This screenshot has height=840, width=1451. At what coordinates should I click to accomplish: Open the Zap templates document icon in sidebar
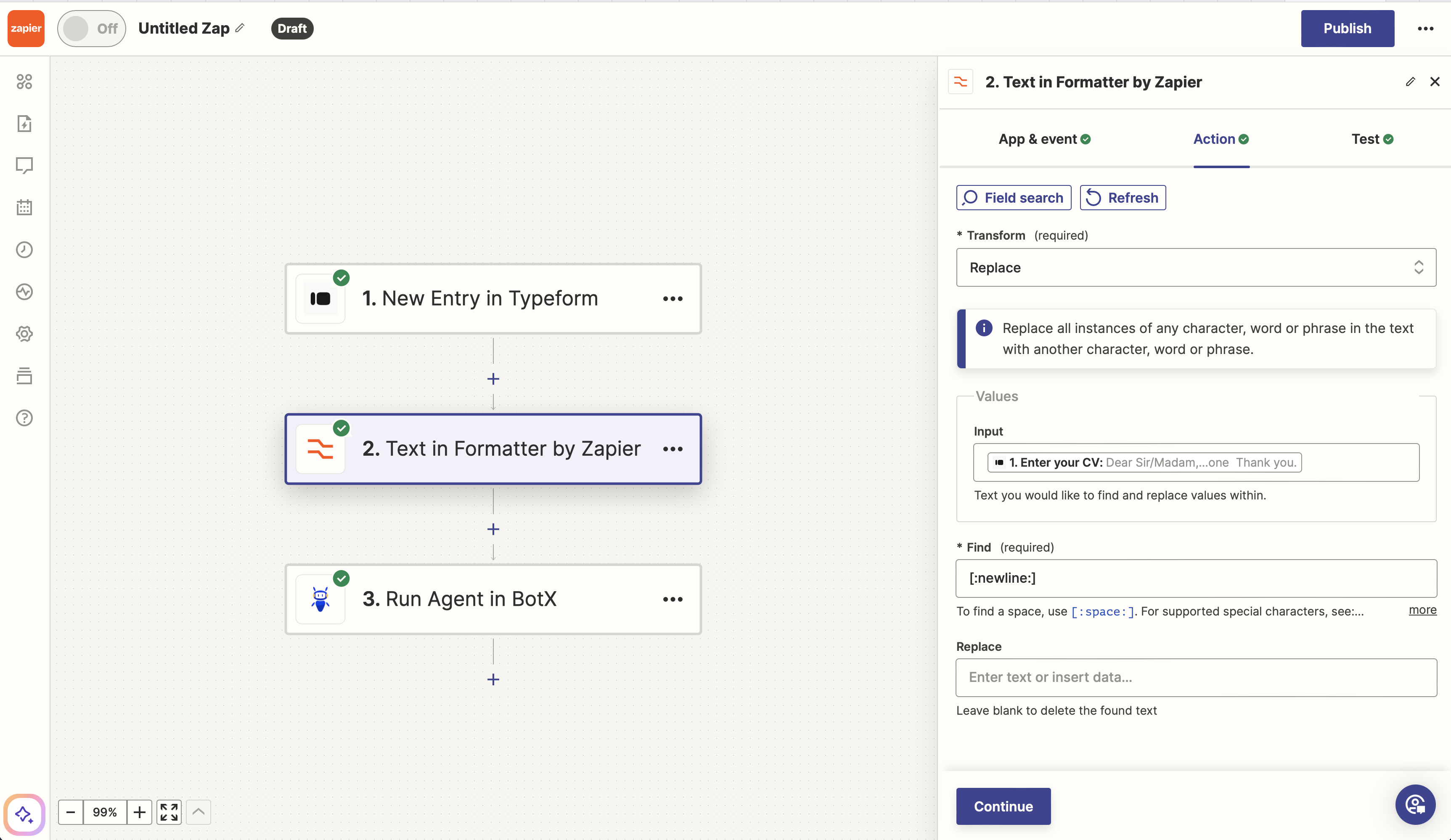point(24,123)
